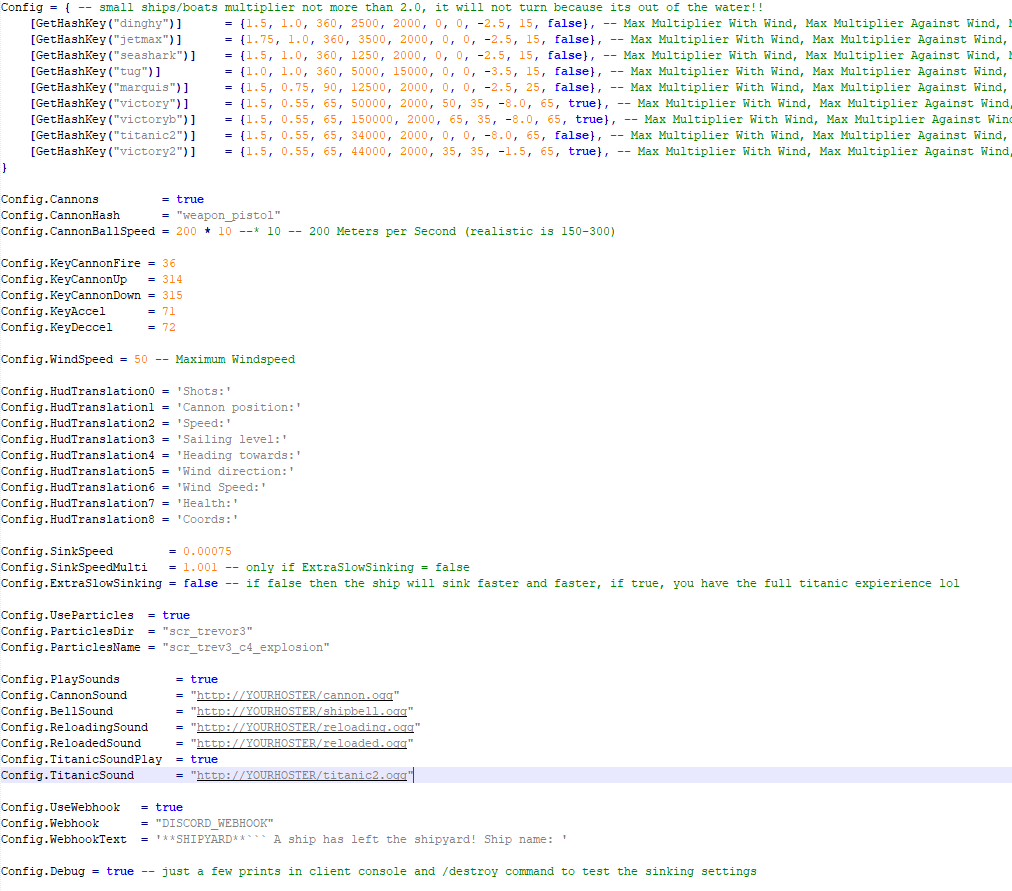Click the "DISCORD_WEBHOOK" string
Screen dimensions: 1012x891
click(214, 823)
